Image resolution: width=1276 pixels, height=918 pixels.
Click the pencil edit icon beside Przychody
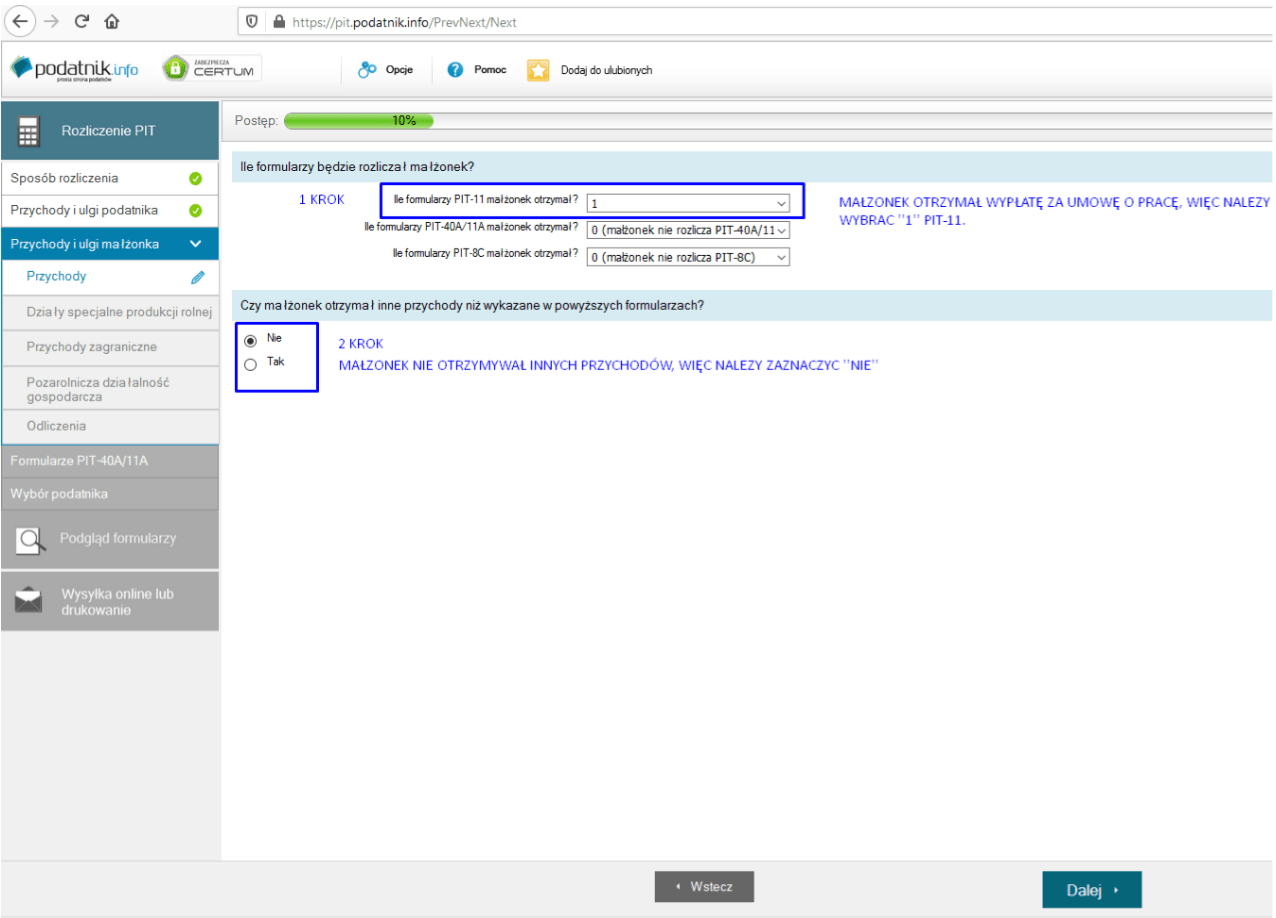click(x=197, y=277)
